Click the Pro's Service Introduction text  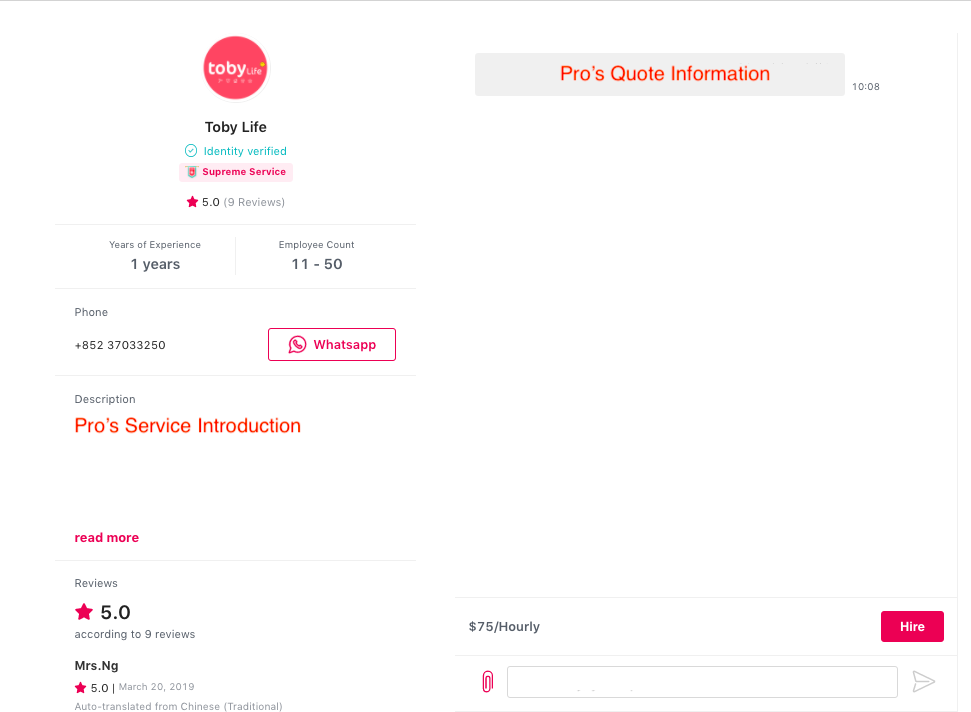[188, 425]
